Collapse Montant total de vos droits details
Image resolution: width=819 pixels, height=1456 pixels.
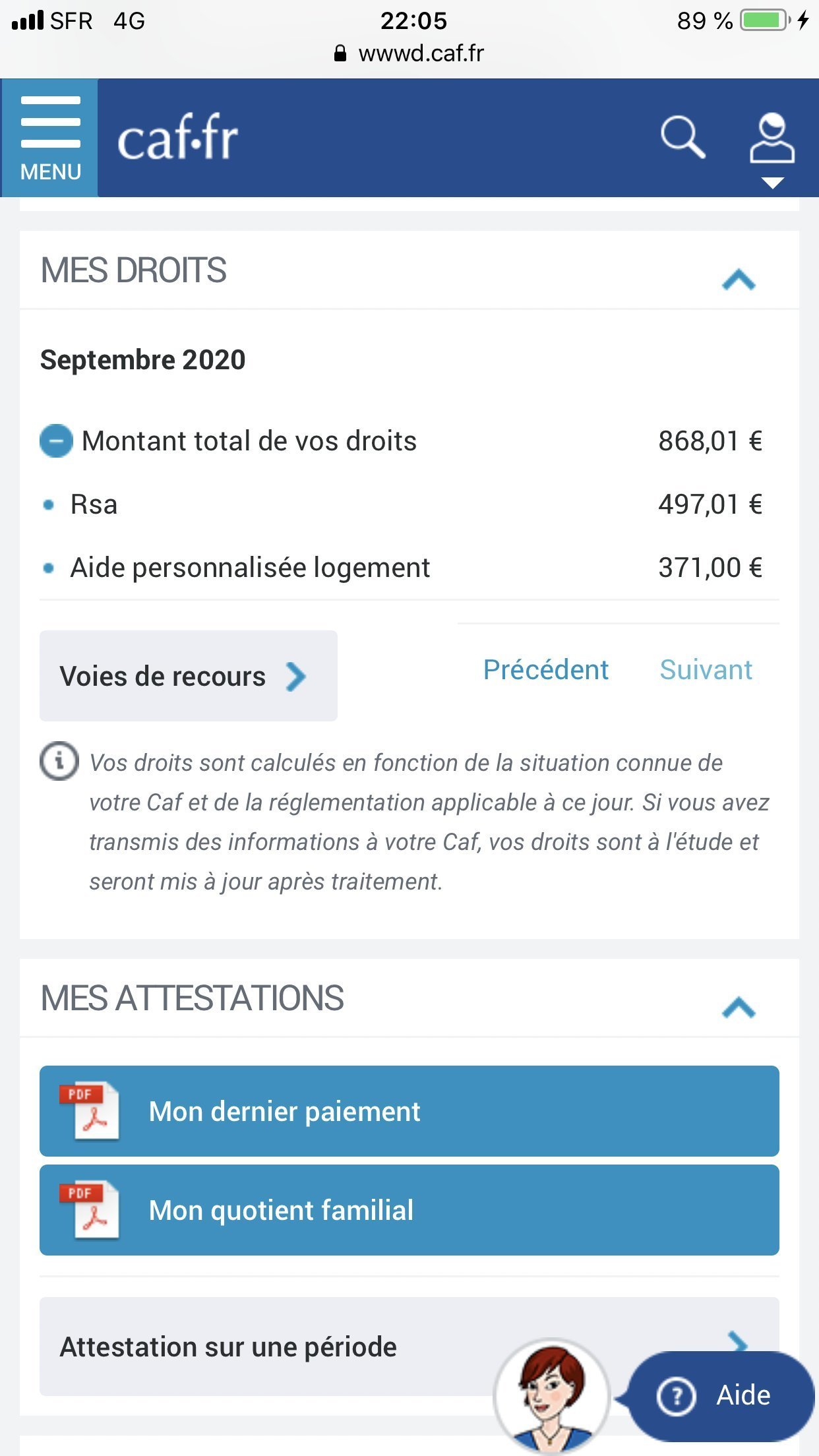[57, 440]
